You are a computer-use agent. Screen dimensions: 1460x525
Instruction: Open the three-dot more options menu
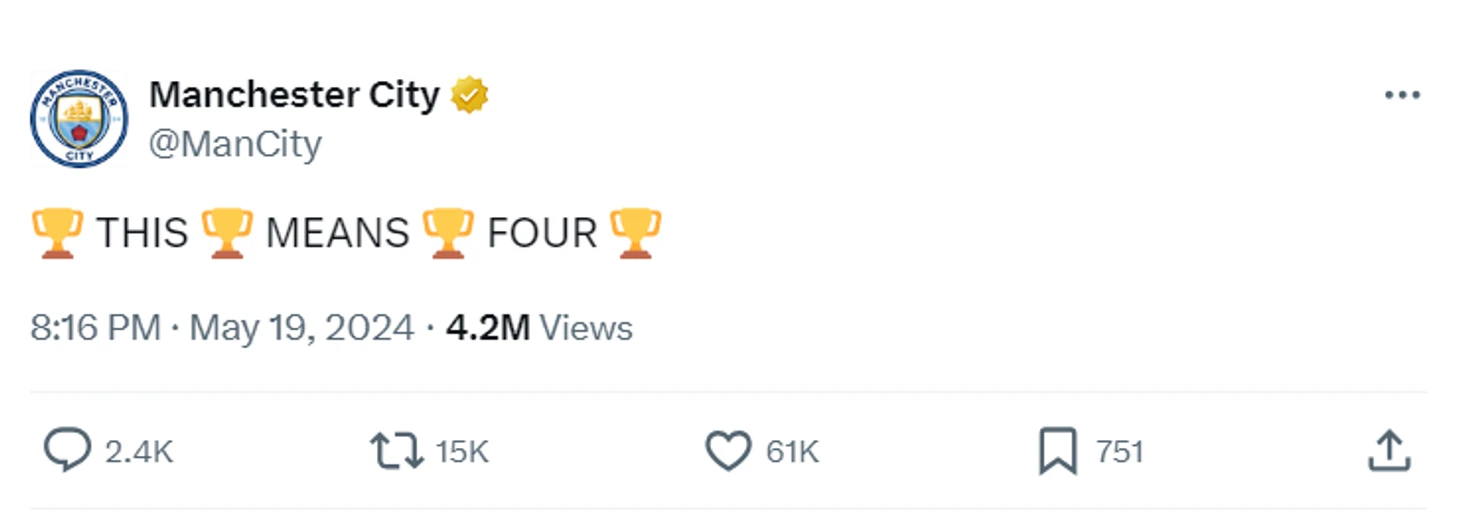coord(1402,95)
